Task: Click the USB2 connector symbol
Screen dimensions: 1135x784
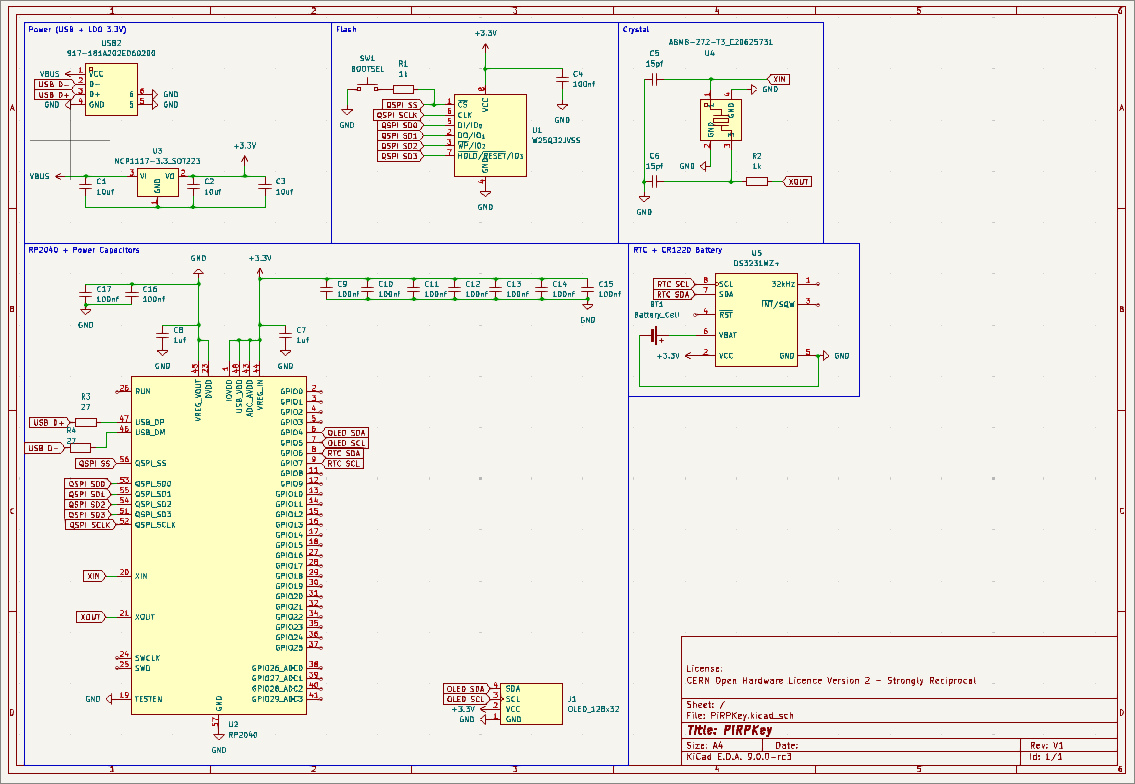Action: pos(110,90)
